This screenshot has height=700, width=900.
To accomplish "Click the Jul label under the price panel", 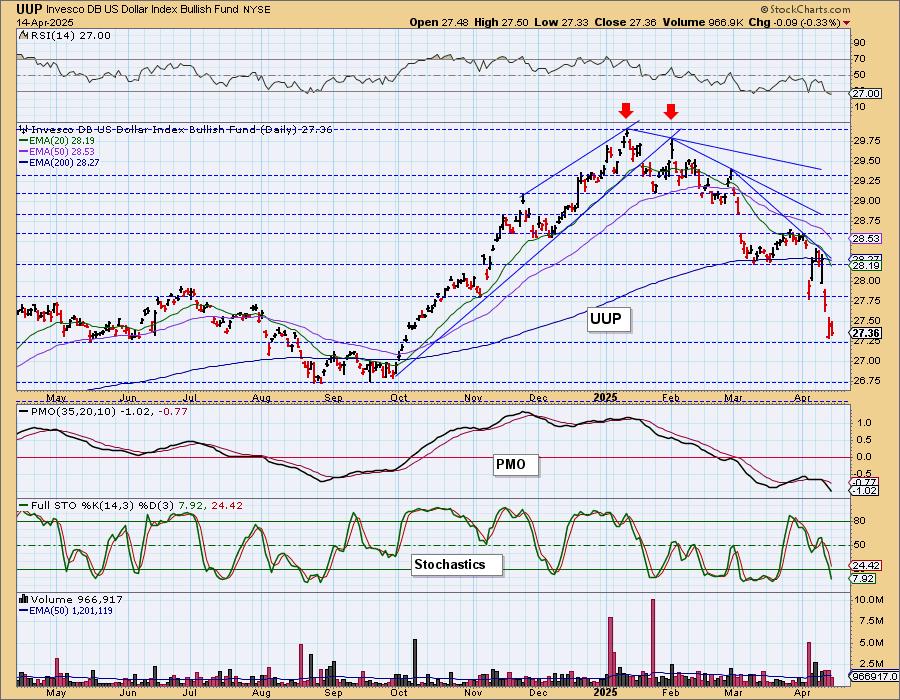I will point(189,397).
